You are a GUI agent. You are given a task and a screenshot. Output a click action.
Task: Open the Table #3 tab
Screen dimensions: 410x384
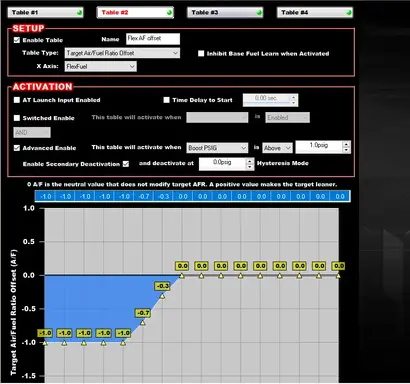tap(225, 13)
